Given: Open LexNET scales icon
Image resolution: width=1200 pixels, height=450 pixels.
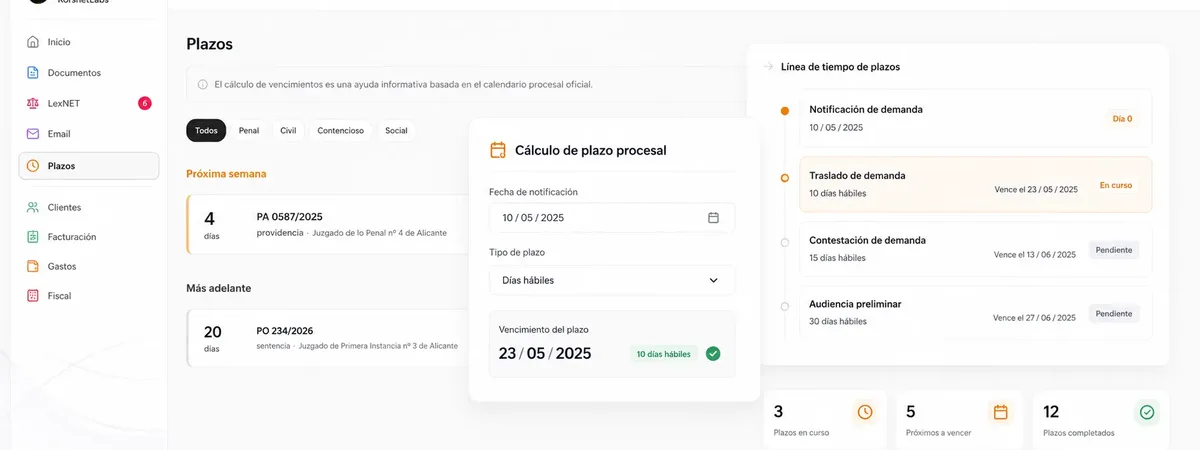Looking at the screenshot, I should pyautogui.click(x=33, y=103).
